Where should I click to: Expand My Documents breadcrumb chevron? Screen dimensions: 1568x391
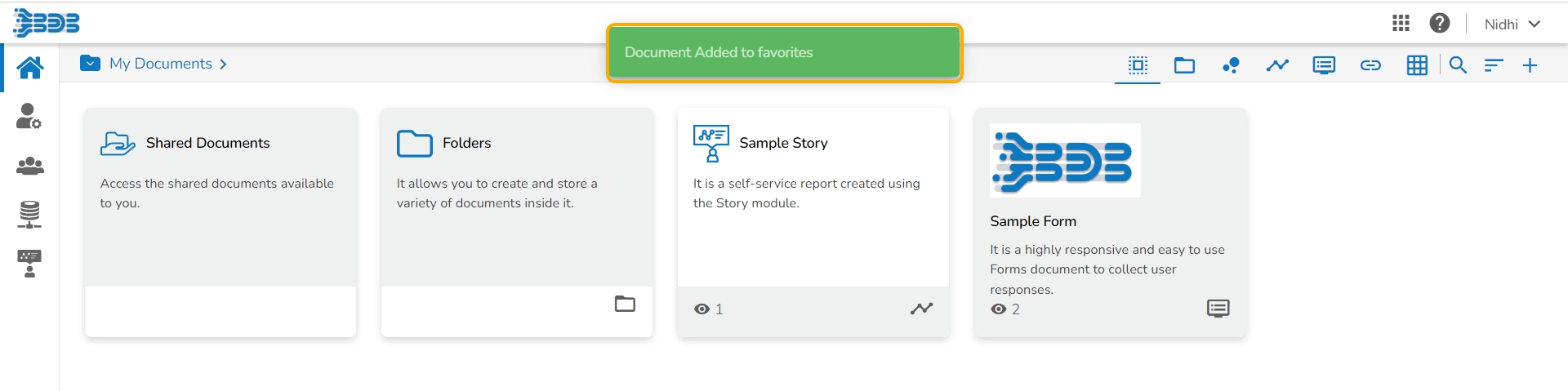[223, 64]
